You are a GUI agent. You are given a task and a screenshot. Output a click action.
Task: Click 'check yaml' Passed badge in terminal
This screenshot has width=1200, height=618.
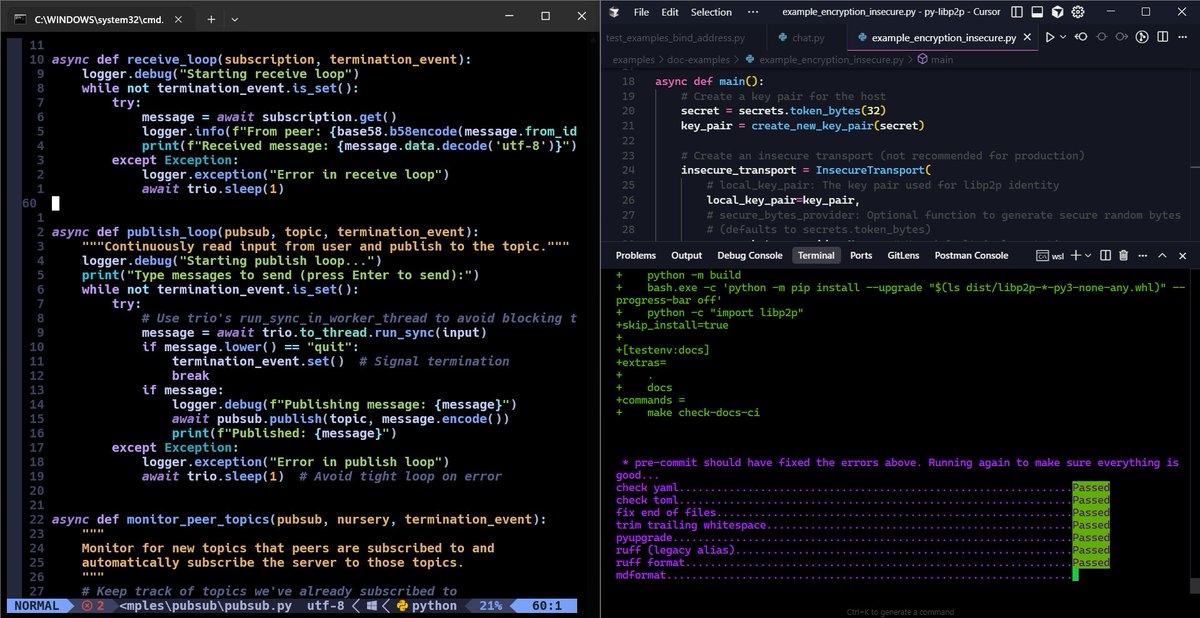[x=1090, y=487]
